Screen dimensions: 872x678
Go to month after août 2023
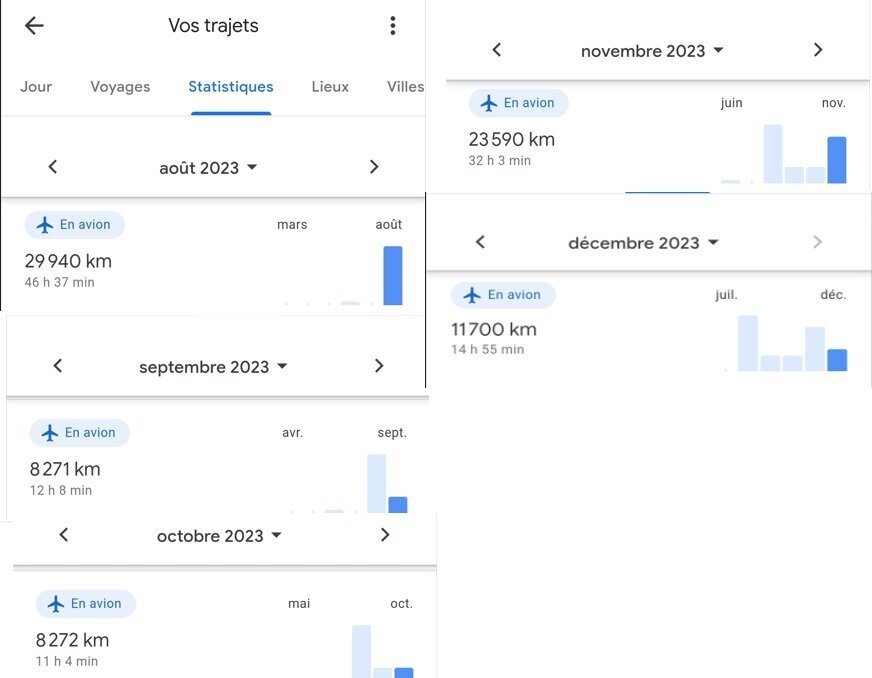pyautogui.click(x=374, y=167)
